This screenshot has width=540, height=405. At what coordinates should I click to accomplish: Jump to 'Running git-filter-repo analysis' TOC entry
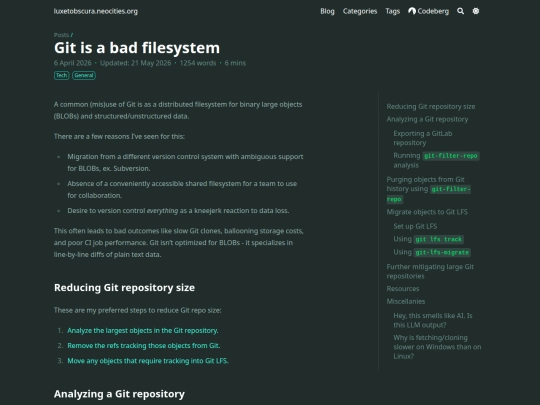[x=436, y=160]
